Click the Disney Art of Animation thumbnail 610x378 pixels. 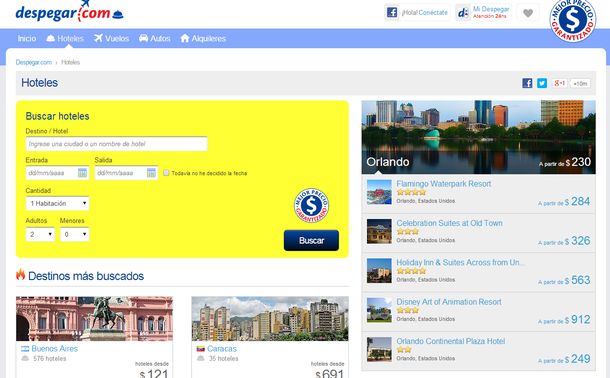379,310
